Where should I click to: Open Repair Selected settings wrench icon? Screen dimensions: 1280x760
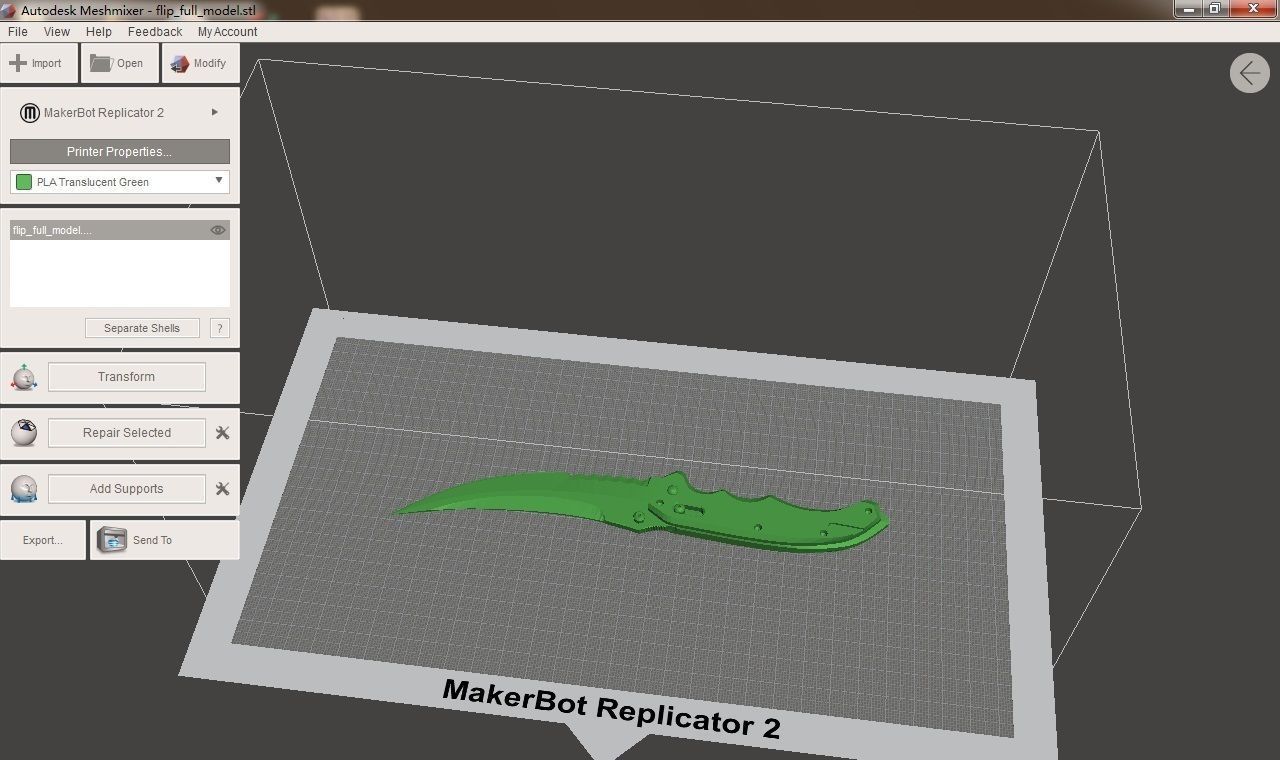point(222,433)
